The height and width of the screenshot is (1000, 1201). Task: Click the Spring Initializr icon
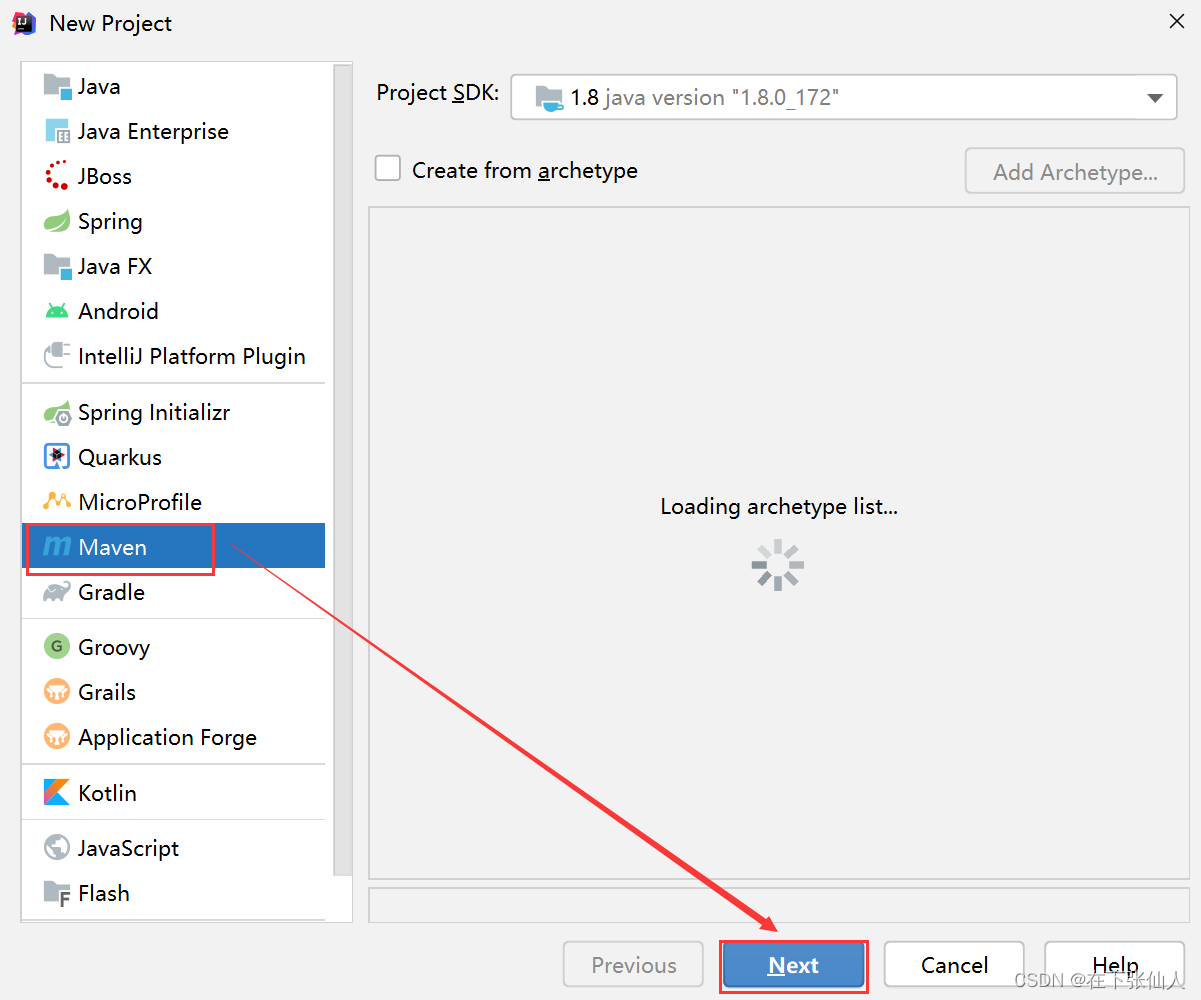(57, 412)
